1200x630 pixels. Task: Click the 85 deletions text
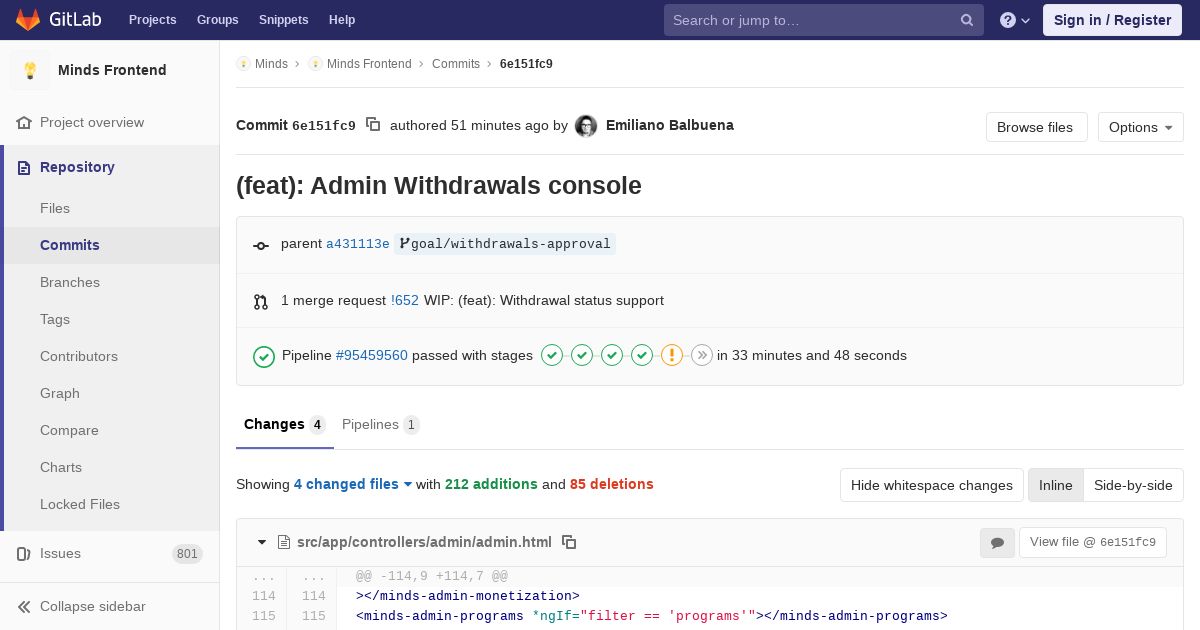coord(612,484)
